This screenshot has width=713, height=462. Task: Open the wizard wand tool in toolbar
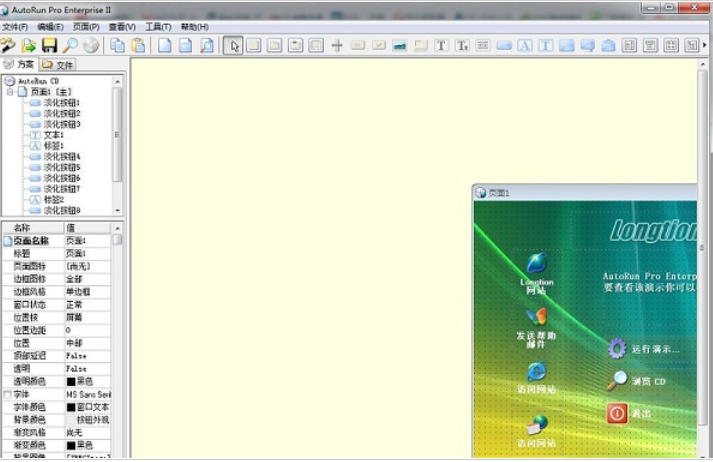(x=8, y=45)
